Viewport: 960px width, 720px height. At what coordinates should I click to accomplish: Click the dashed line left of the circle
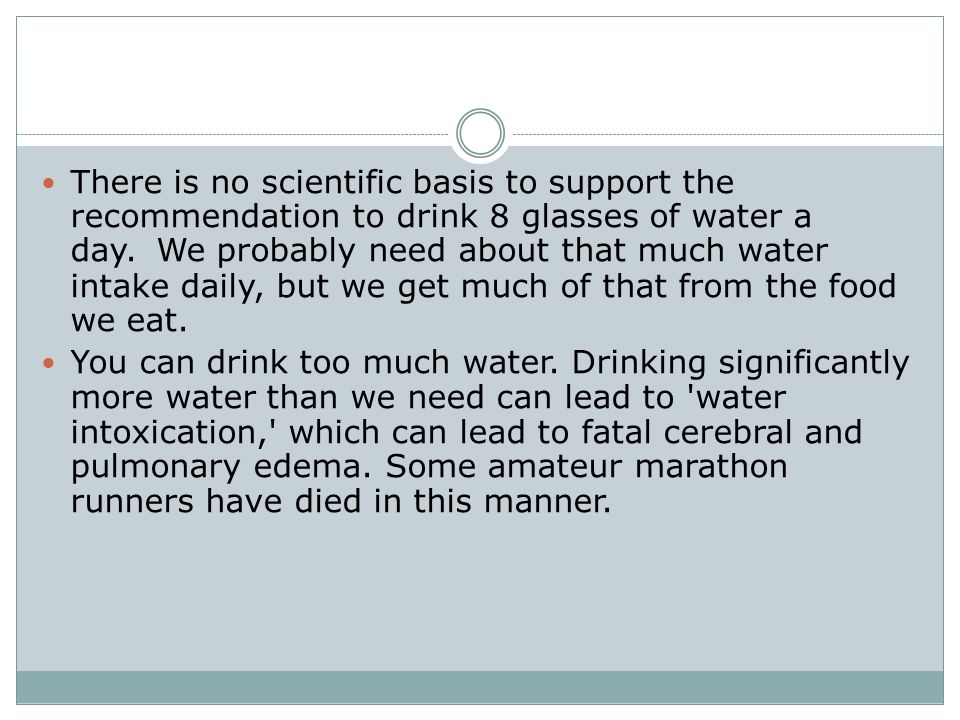(233, 134)
